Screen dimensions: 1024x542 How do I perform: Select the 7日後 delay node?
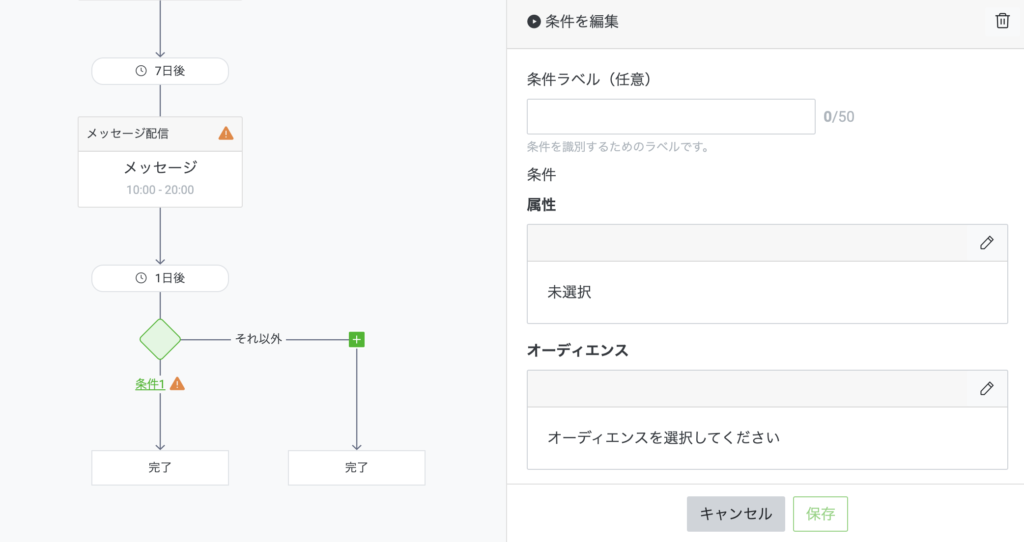pyautogui.click(x=160, y=72)
